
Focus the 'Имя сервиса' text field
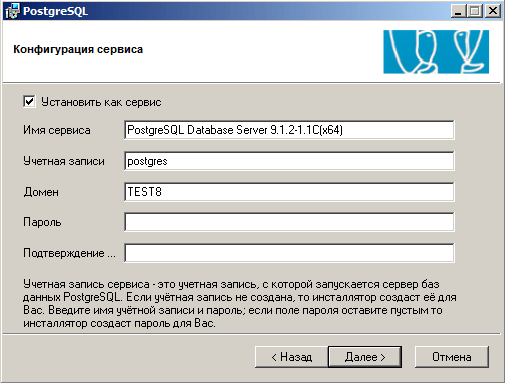click(289, 130)
